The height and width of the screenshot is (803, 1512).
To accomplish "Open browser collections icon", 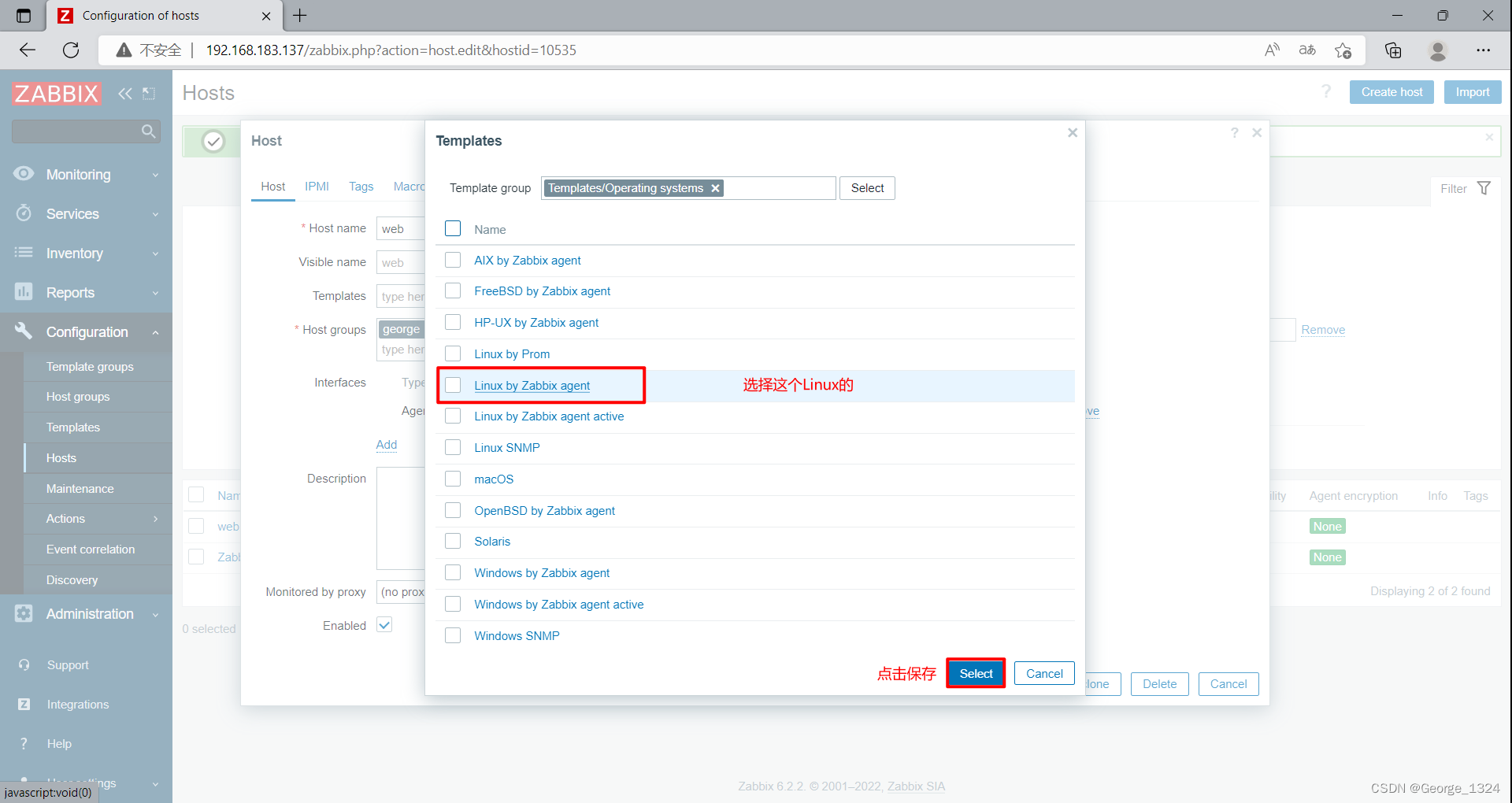I will click(1393, 50).
